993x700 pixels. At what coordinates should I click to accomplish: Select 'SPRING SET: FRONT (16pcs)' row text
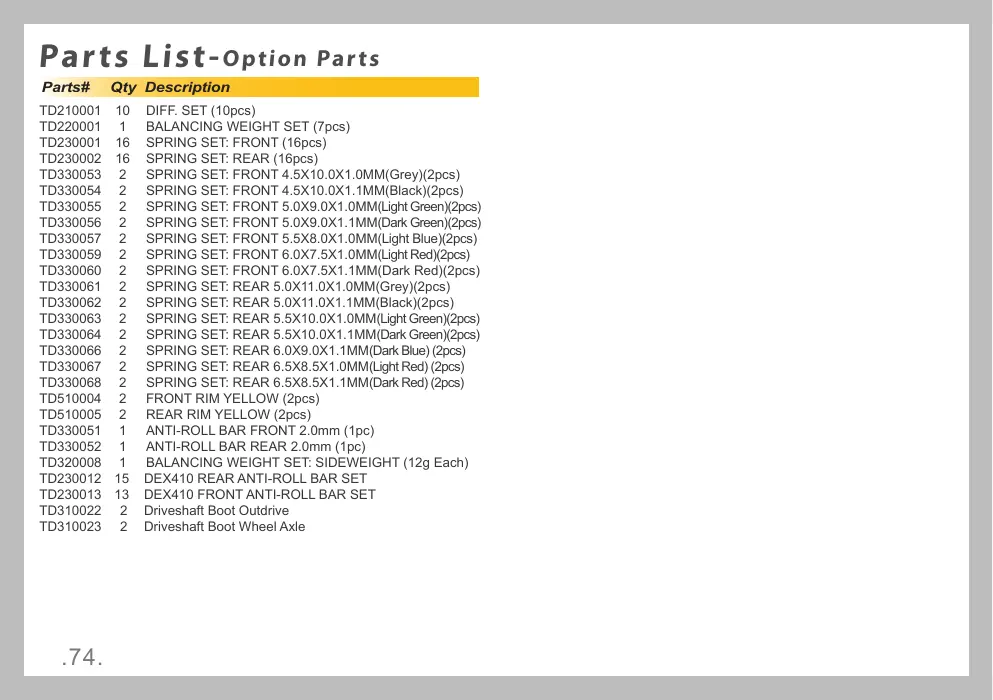click(236, 143)
